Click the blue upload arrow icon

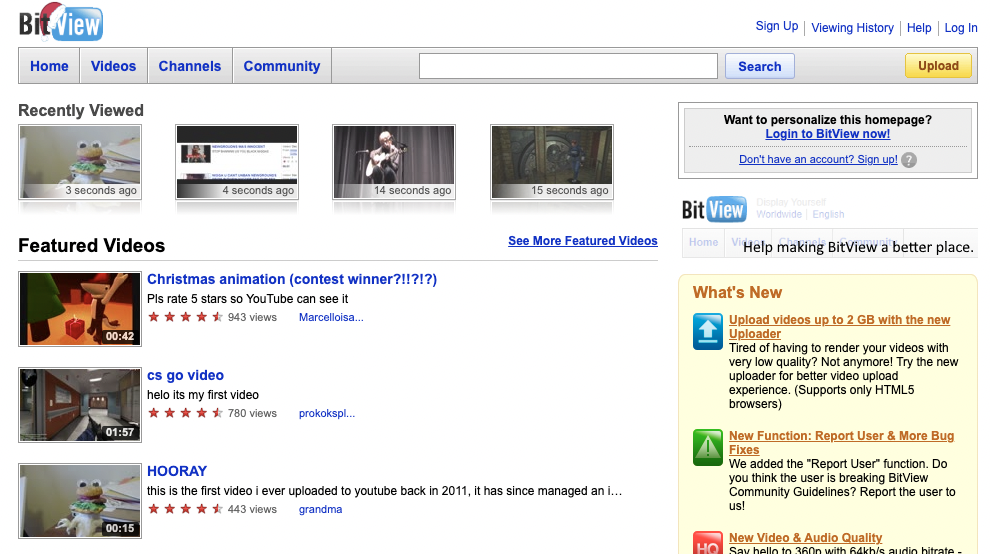click(708, 331)
